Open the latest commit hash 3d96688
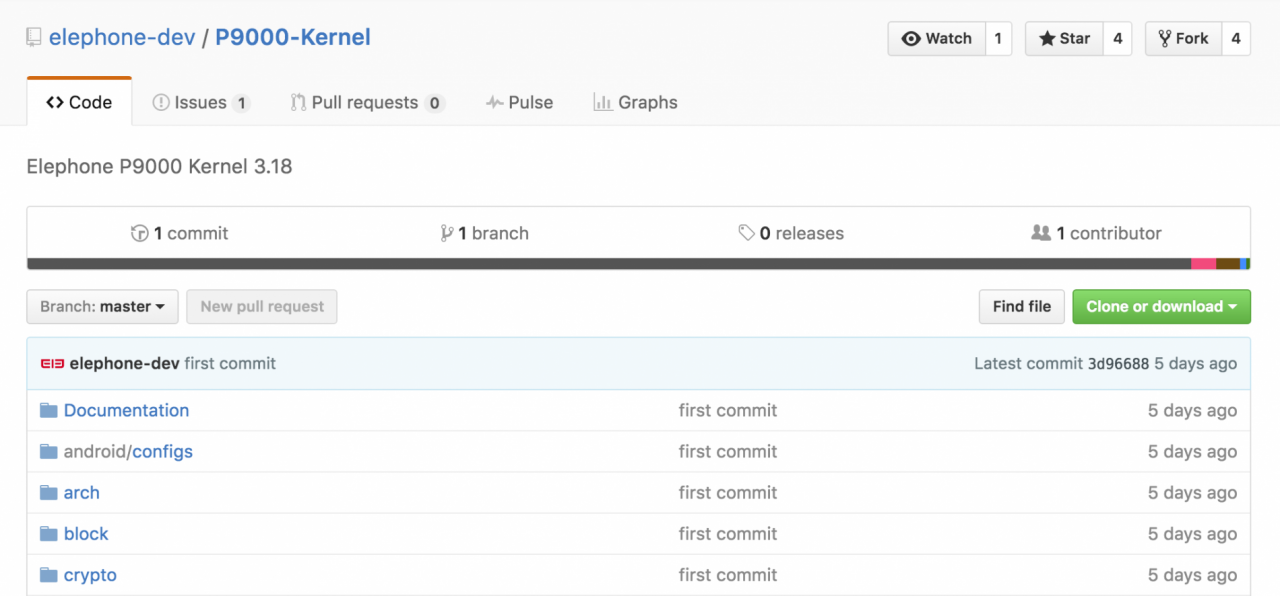 point(1119,364)
